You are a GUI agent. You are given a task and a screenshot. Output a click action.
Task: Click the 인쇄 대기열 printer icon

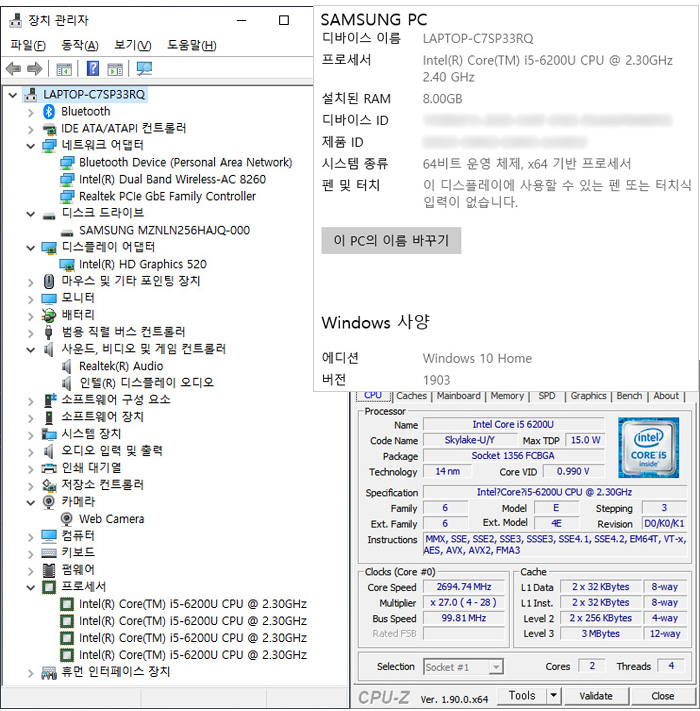click(x=49, y=468)
